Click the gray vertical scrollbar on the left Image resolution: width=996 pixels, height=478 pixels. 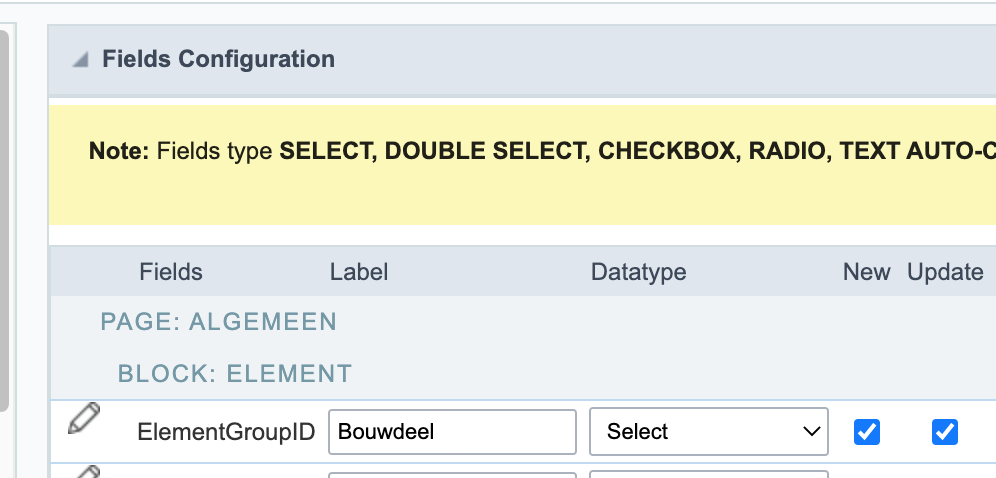point(4,220)
